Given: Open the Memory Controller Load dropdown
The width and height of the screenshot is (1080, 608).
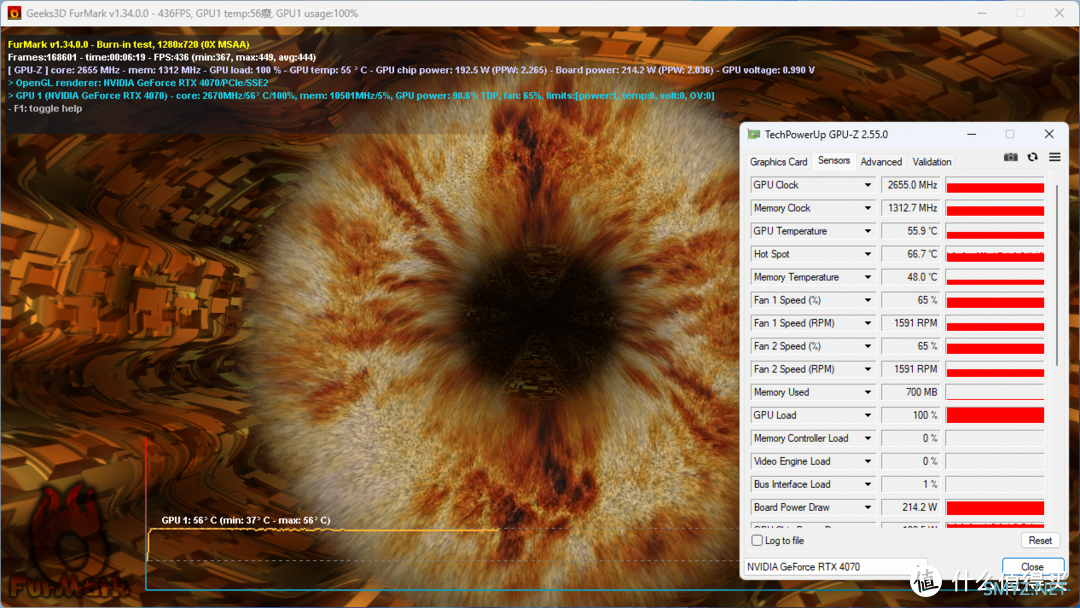Looking at the screenshot, I should [868, 439].
